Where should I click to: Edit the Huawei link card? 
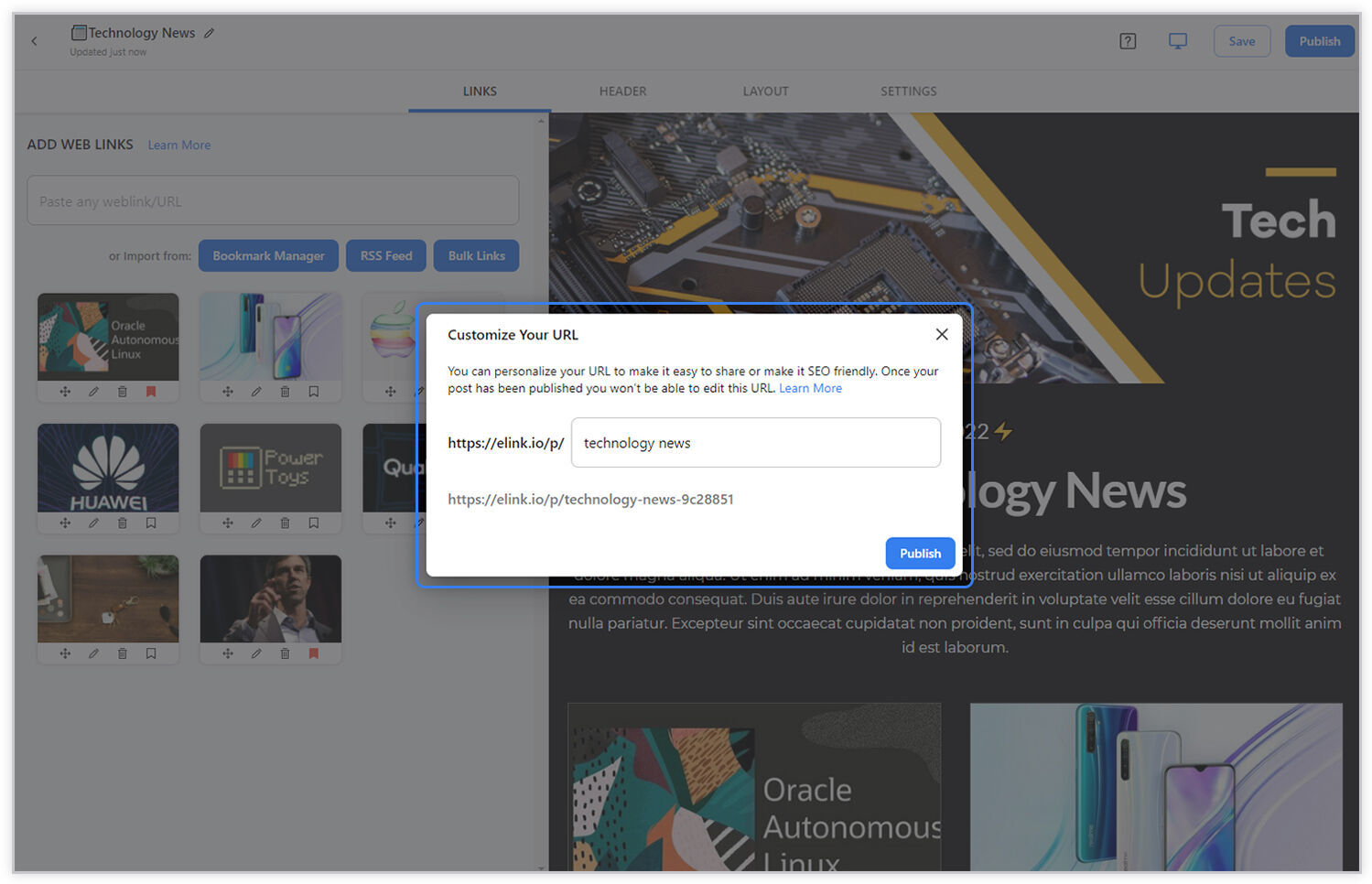tap(93, 523)
